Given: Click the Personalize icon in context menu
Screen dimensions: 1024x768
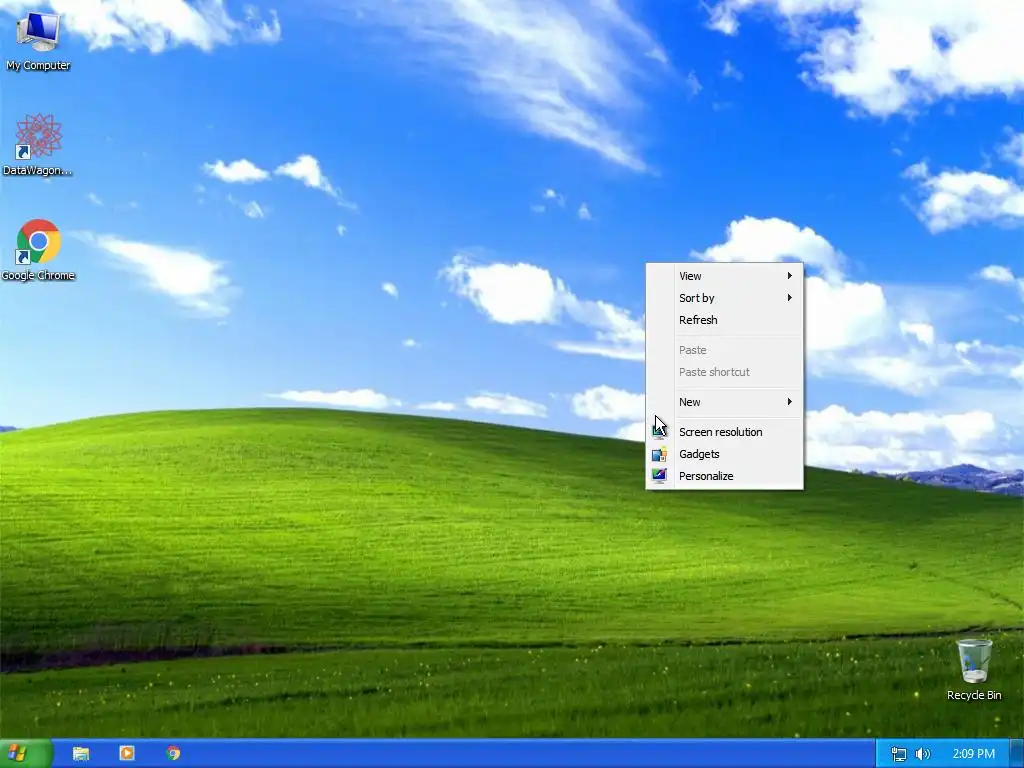Looking at the screenshot, I should coord(659,476).
